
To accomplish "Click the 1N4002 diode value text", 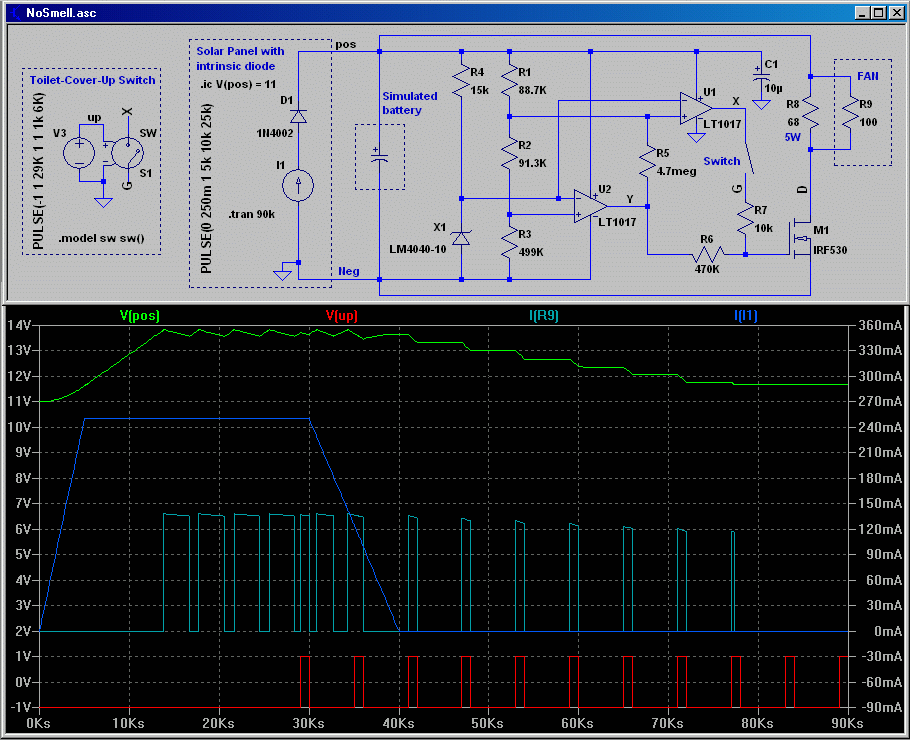I will [x=275, y=133].
